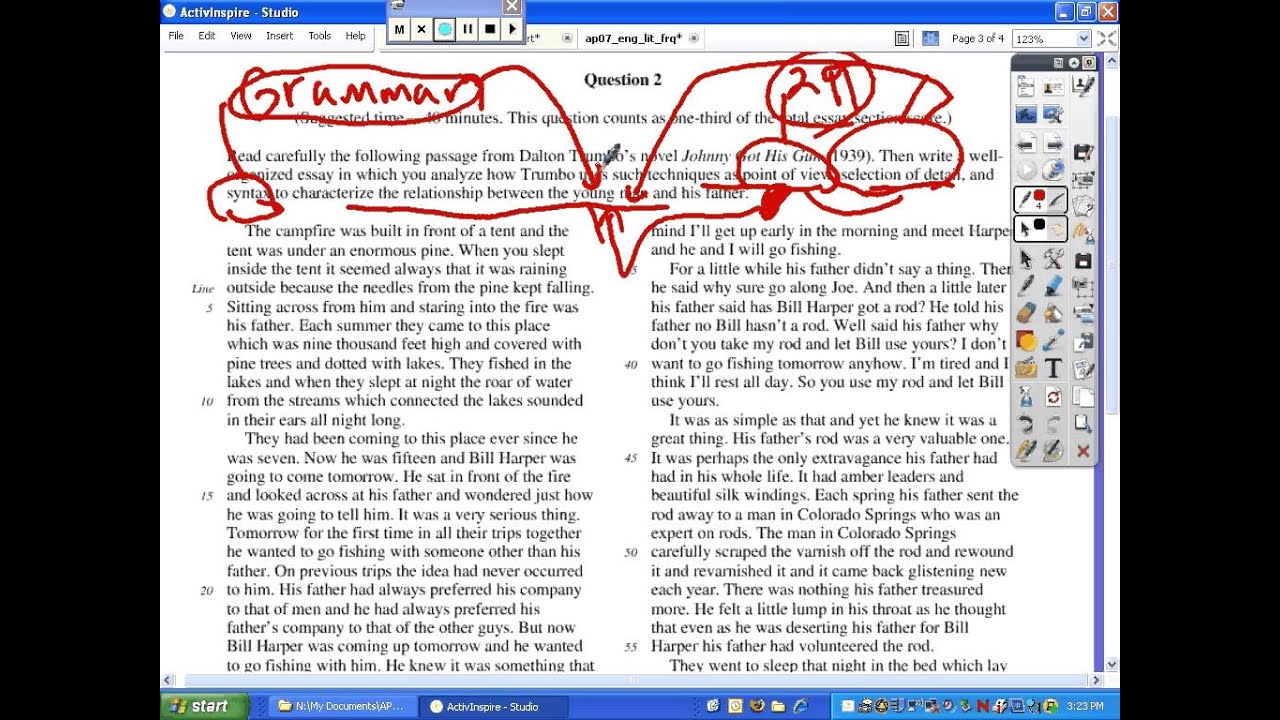Click the toolbox options document icon
This screenshot has height=720, width=1280.
coord(1058,62)
